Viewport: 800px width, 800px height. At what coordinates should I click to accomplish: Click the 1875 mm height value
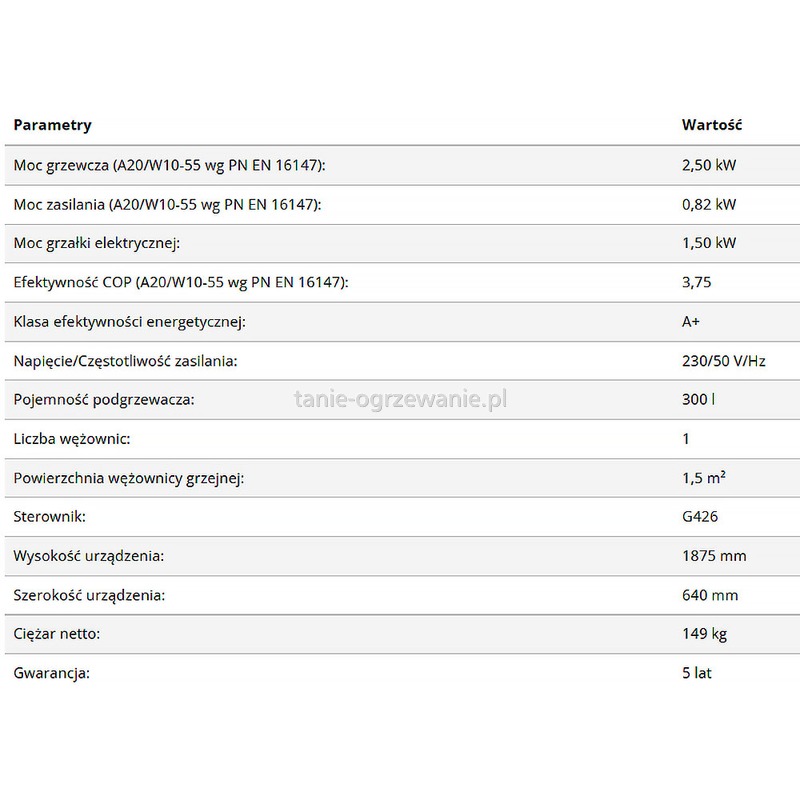pos(713,556)
